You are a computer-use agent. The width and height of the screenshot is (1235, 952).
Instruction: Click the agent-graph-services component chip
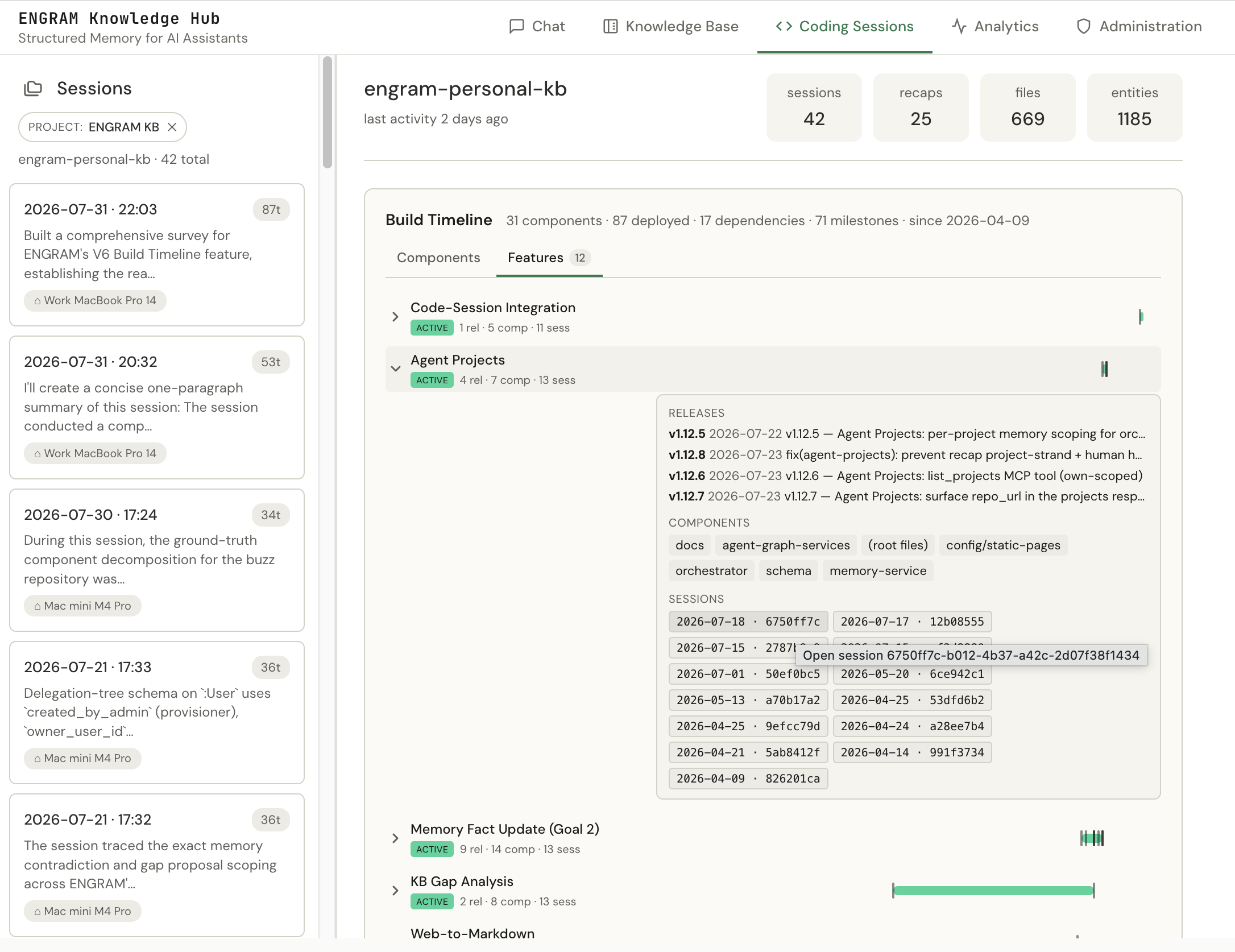[786, 545]
